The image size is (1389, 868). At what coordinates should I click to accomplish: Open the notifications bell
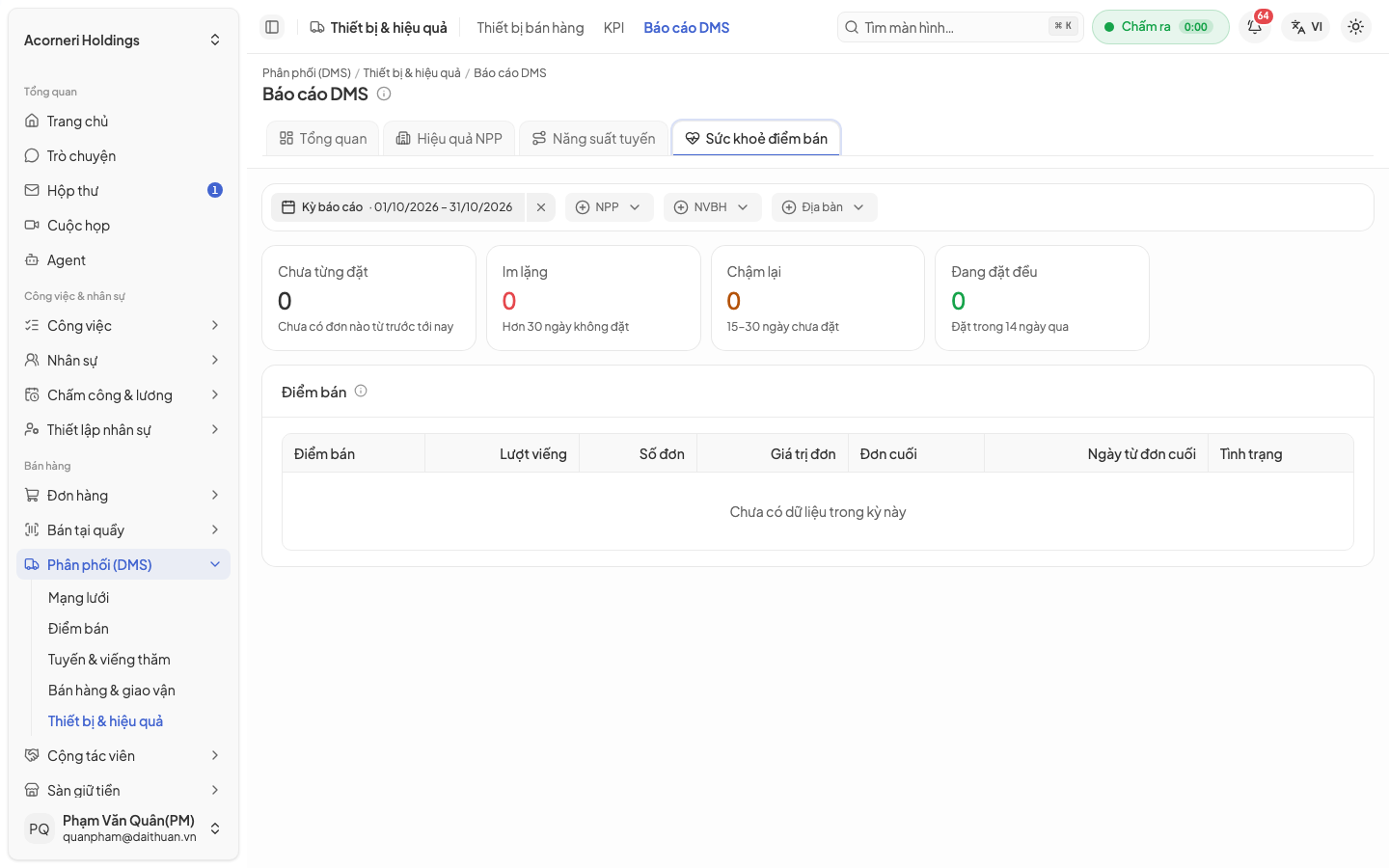(x=1255, y=27)
